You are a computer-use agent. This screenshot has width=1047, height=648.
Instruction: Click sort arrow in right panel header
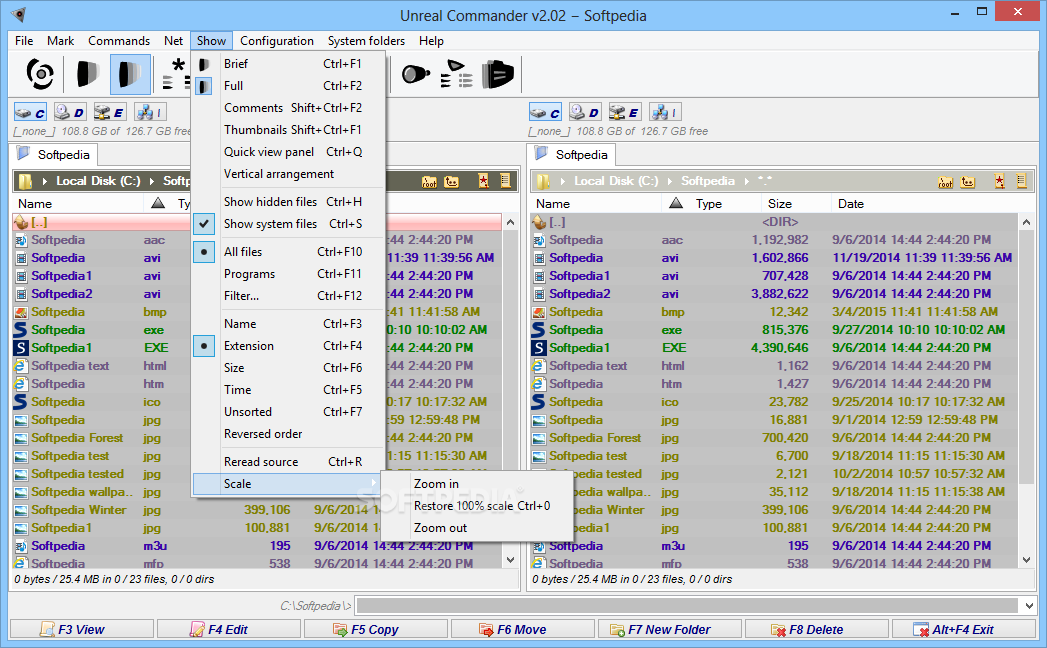point(676,203)
